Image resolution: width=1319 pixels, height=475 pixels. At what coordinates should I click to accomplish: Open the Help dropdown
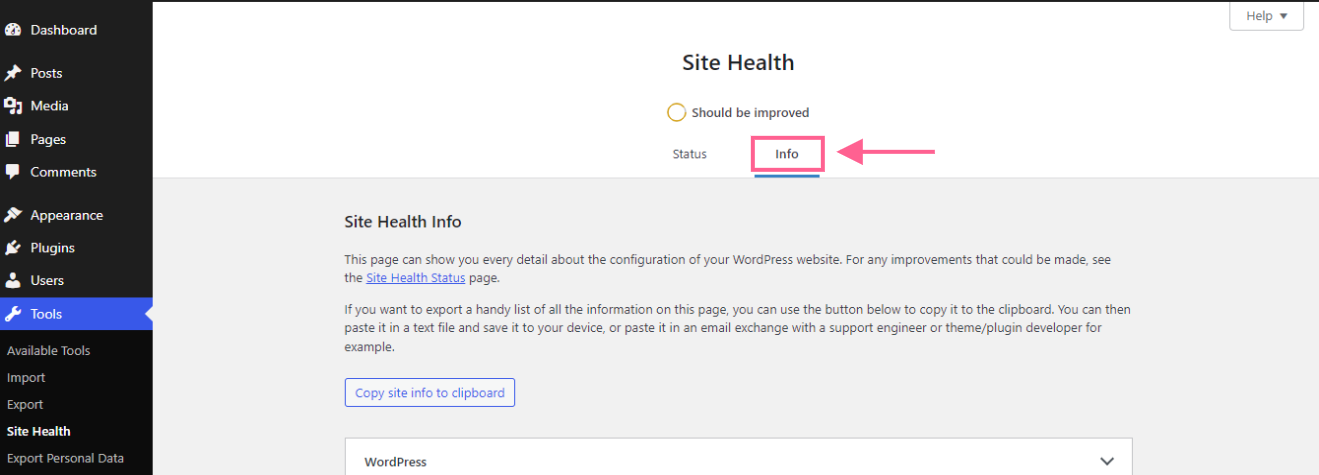click(1266, 16)
